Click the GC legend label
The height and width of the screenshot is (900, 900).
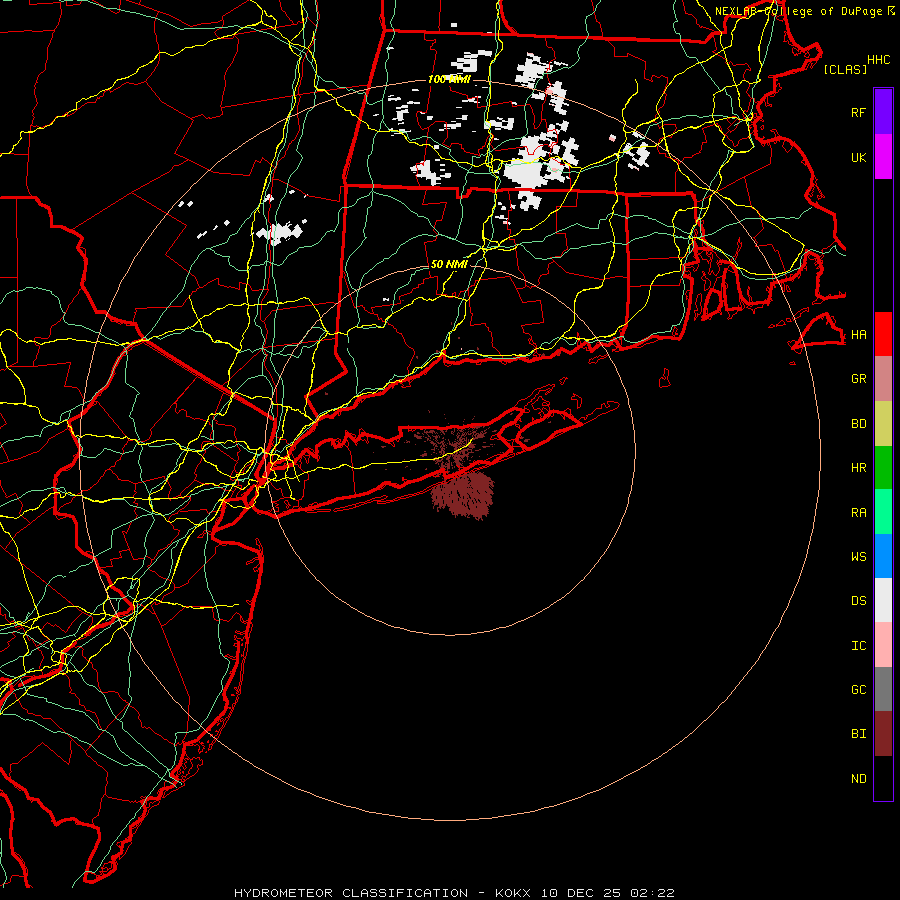[x=859, y=690]
